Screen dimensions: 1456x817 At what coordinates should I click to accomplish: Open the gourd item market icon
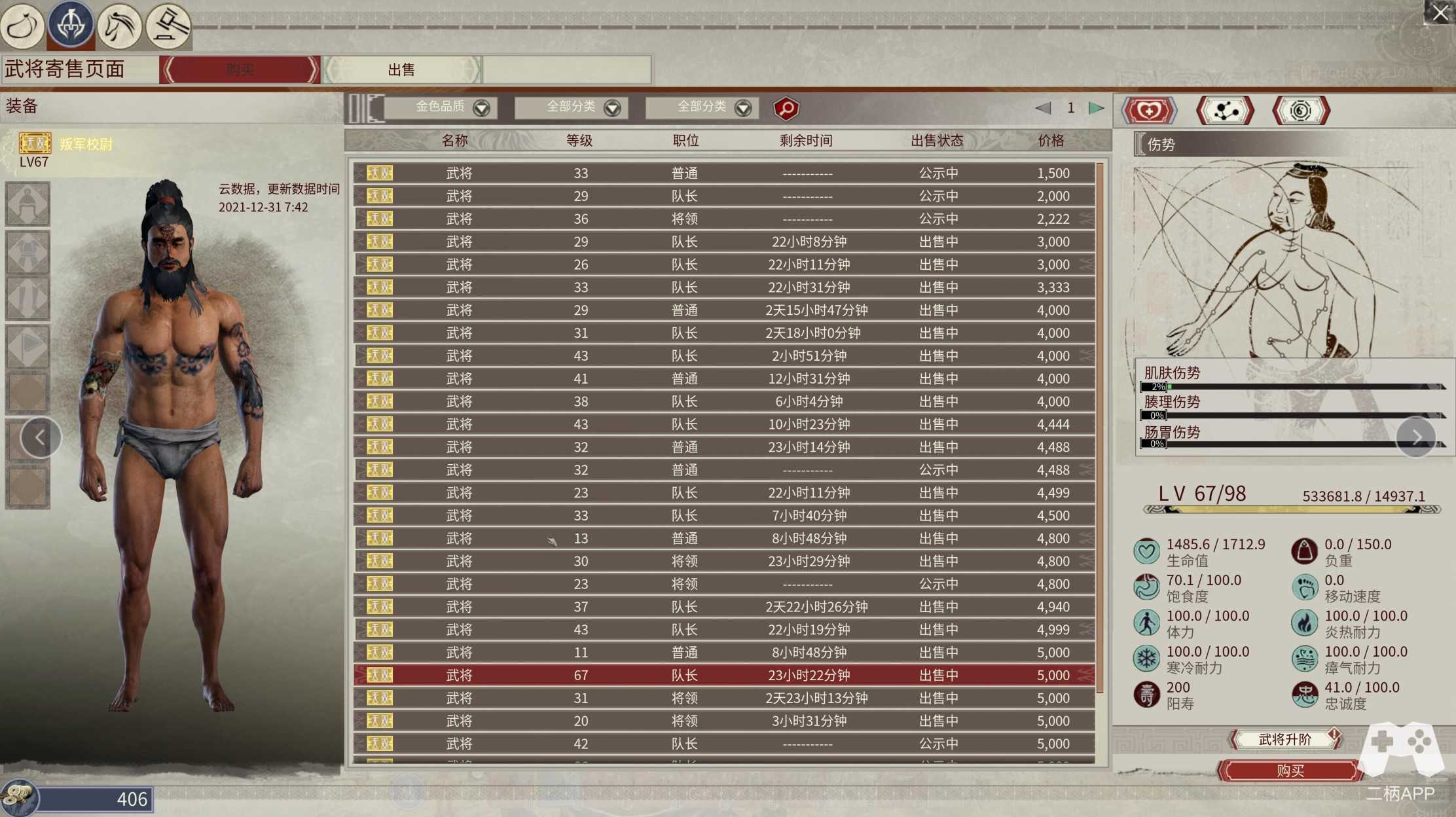[x=23, y=26]
